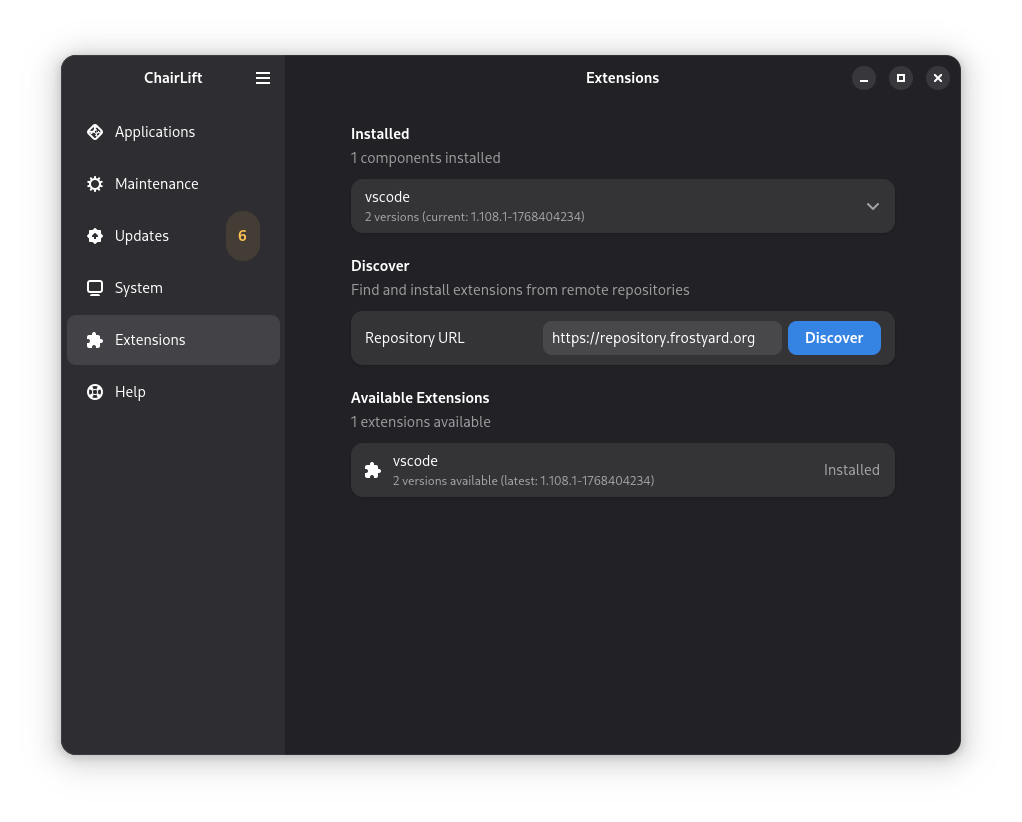The height and width of the screenshot is (822, 1022).
Task: Click the Help lifebuoy icon
Action: [x=95, y=392]
